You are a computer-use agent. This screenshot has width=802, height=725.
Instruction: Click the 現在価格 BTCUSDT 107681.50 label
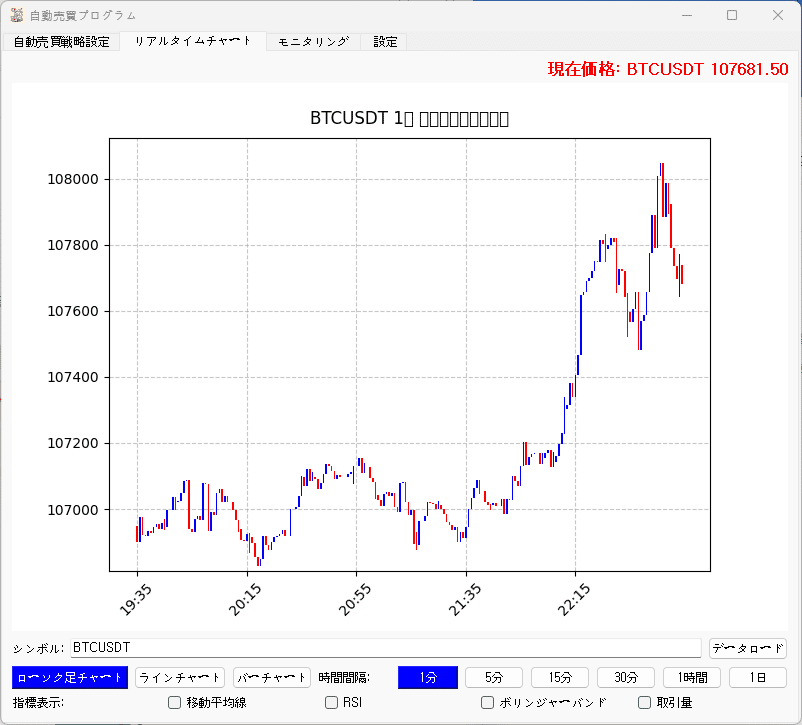pos(668,69)
